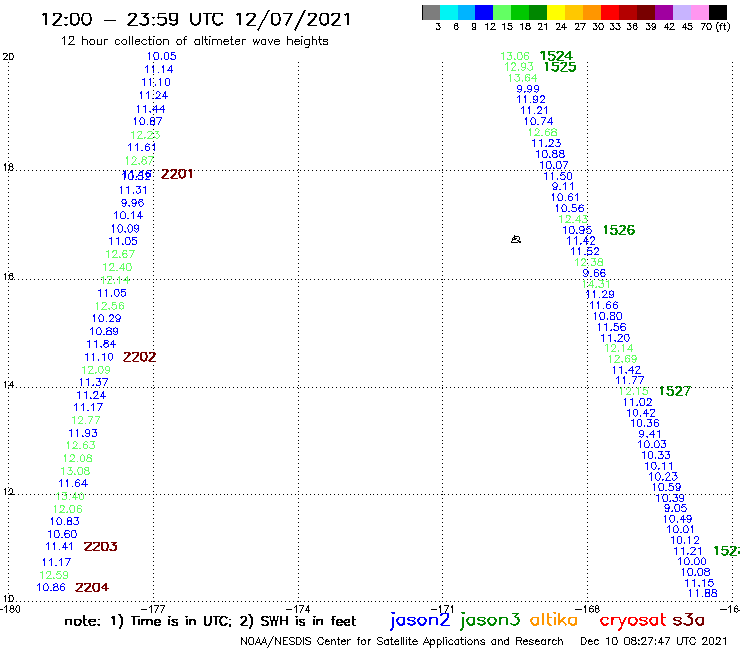Click the wave height value 9.96

[x=133, y=203]
